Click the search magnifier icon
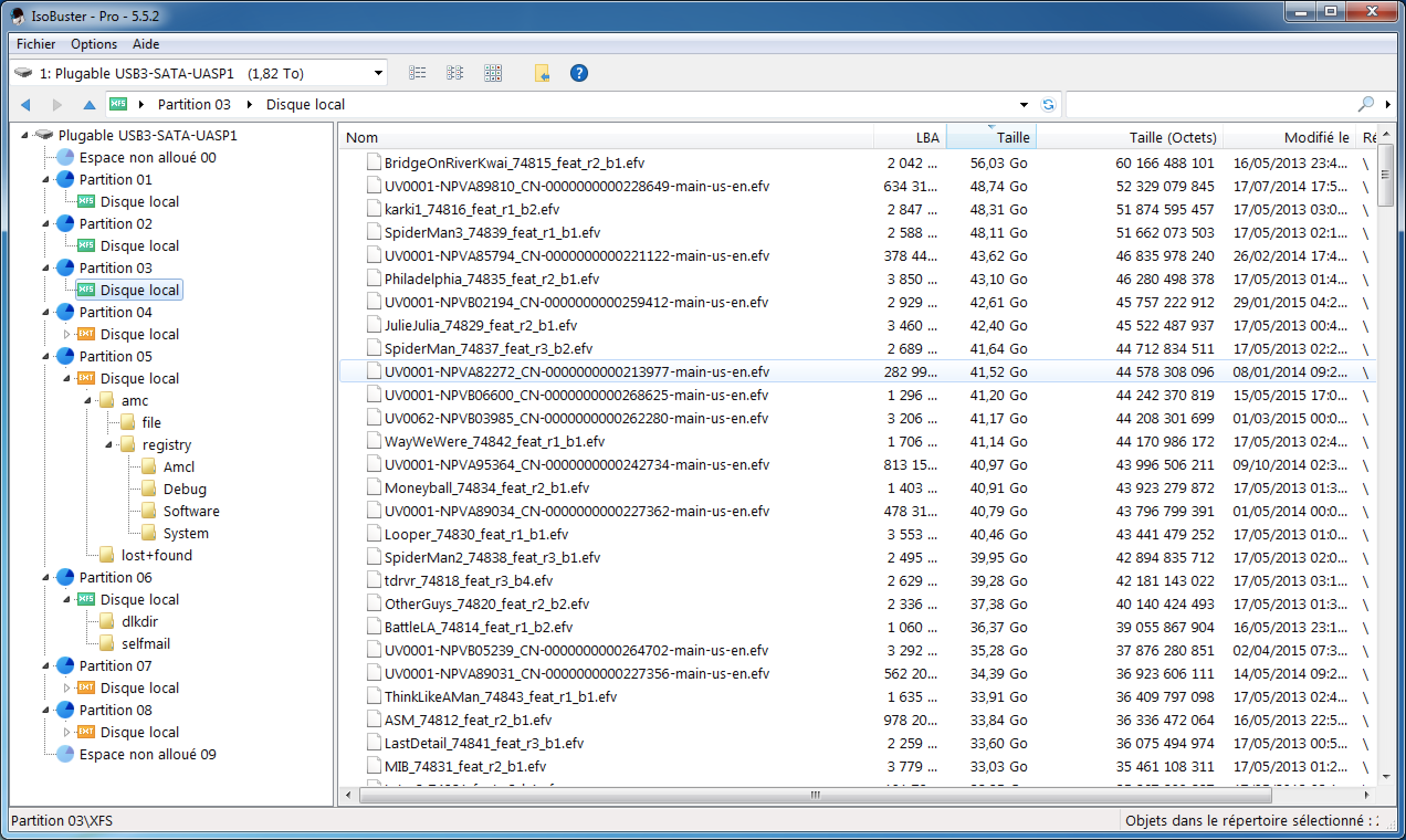 pyautogui.click(x=1365, y=104)
